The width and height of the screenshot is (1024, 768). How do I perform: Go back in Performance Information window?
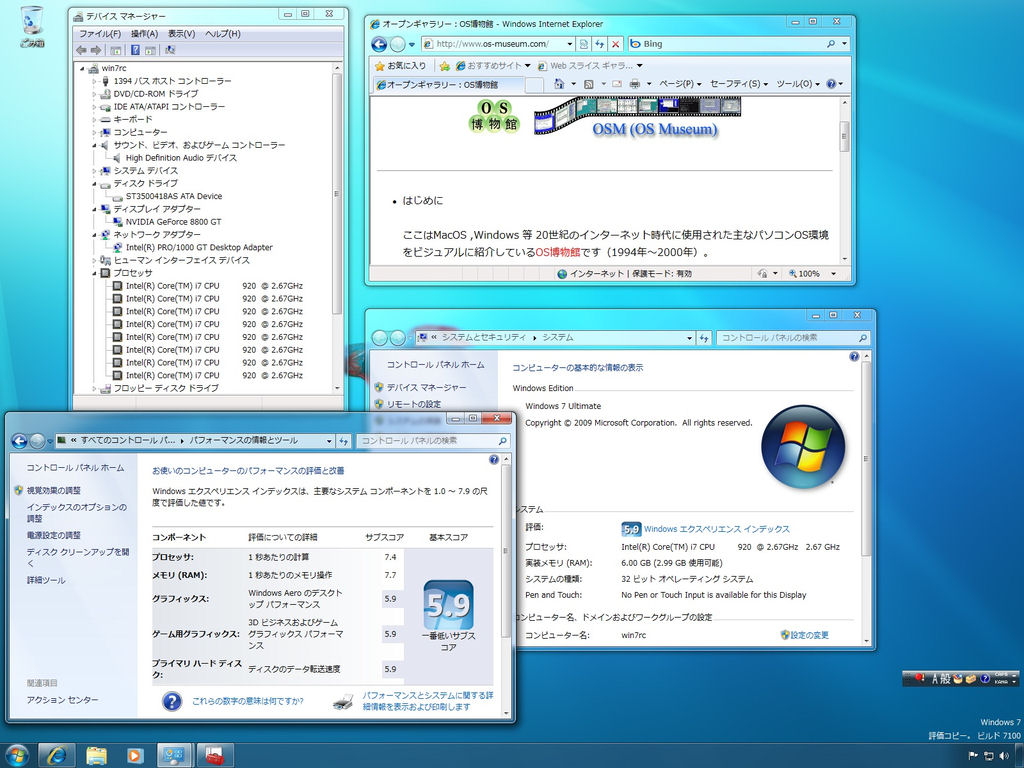coord(20,441)
